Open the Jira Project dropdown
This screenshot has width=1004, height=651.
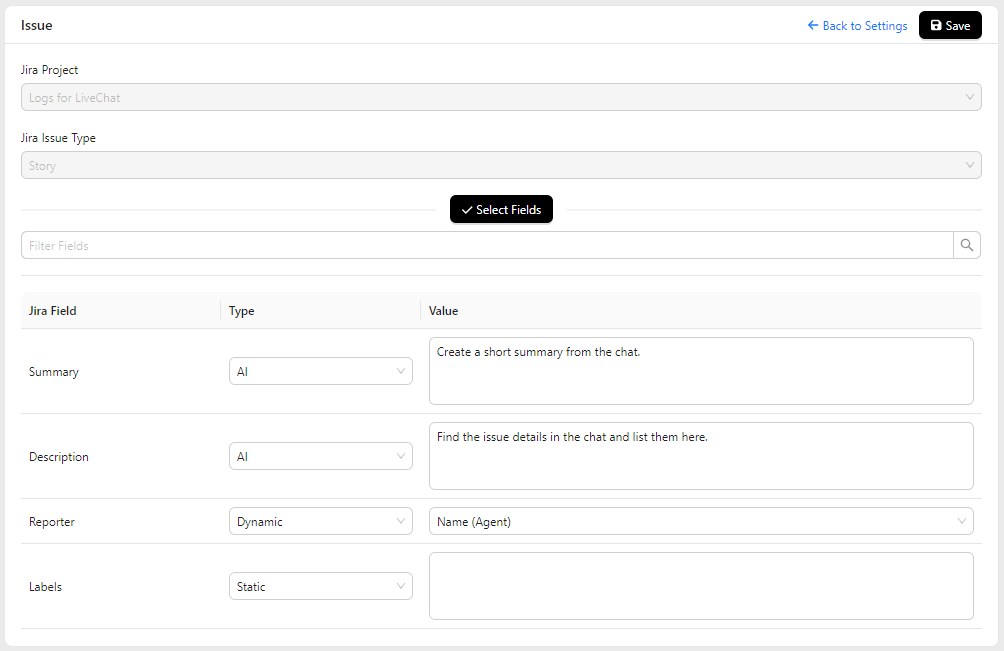pyautogui.click(x=500, y=97)
